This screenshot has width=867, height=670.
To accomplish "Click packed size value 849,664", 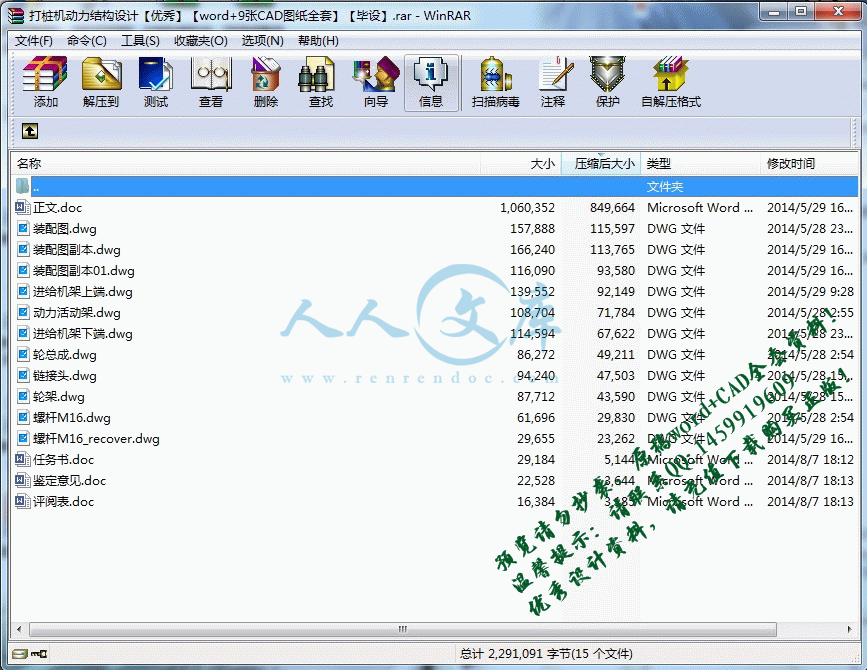I will [612, 208].
